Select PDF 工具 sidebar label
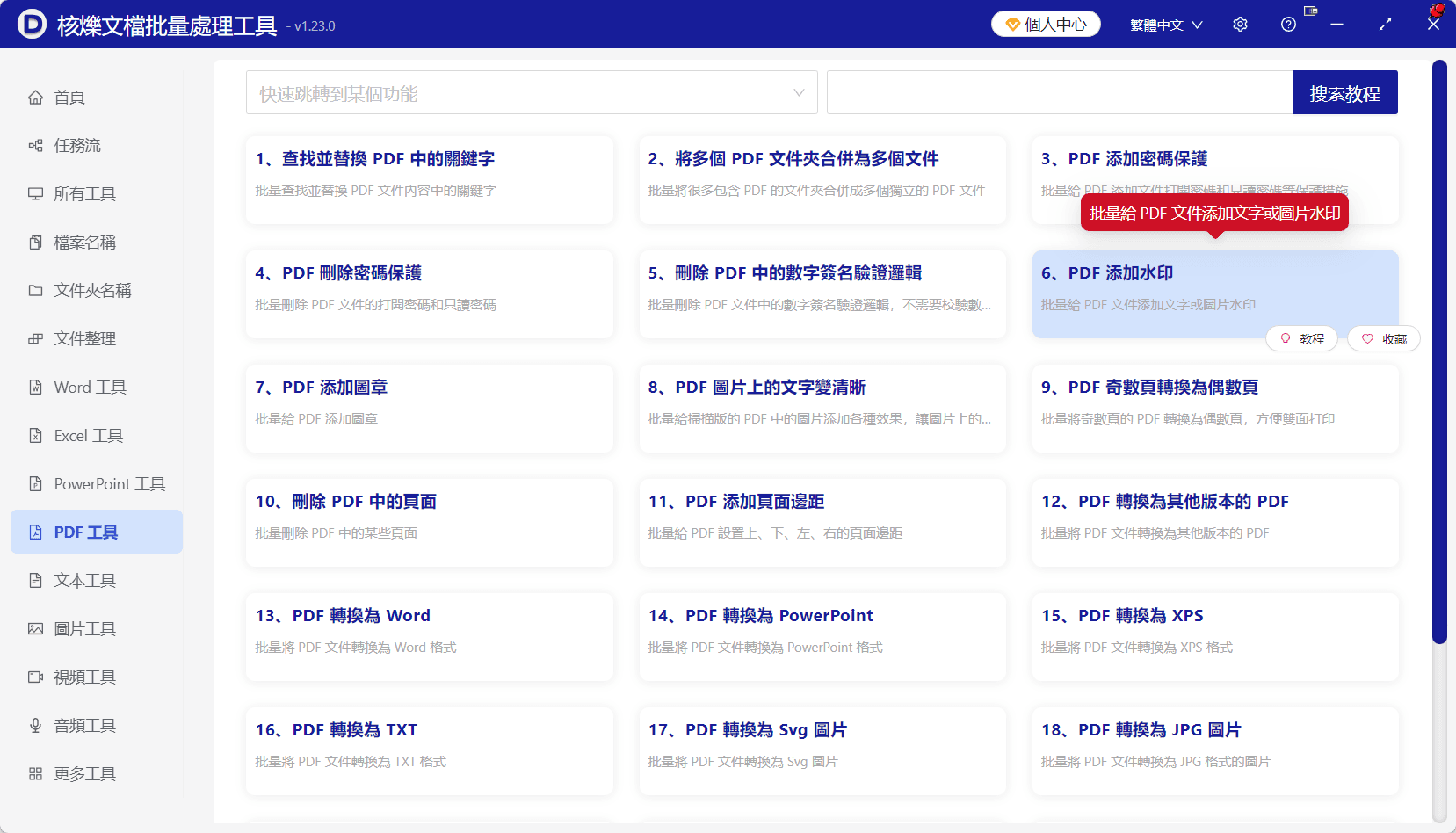1456x833 pixels. [x=86, y=532]
